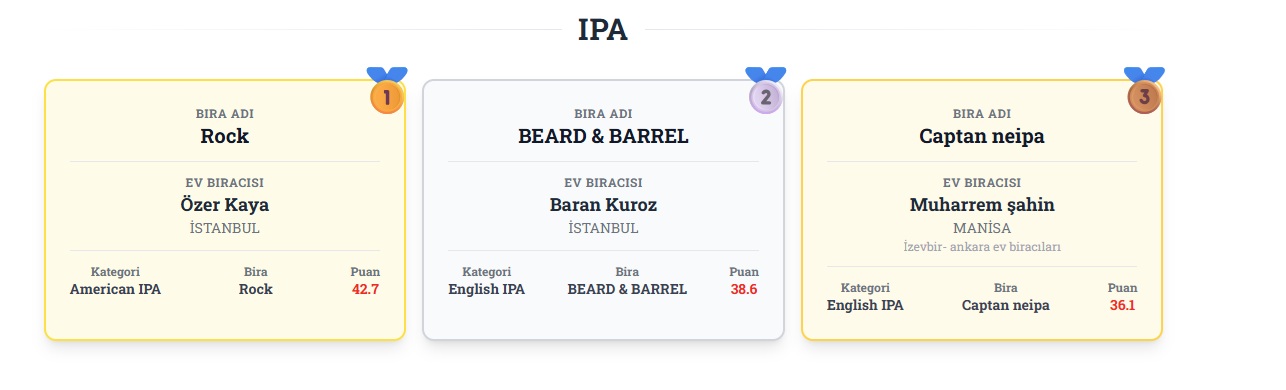Screen dimensions: 1286x390
Task: Click the IPA section heading
Action: [x=603, y=30]
